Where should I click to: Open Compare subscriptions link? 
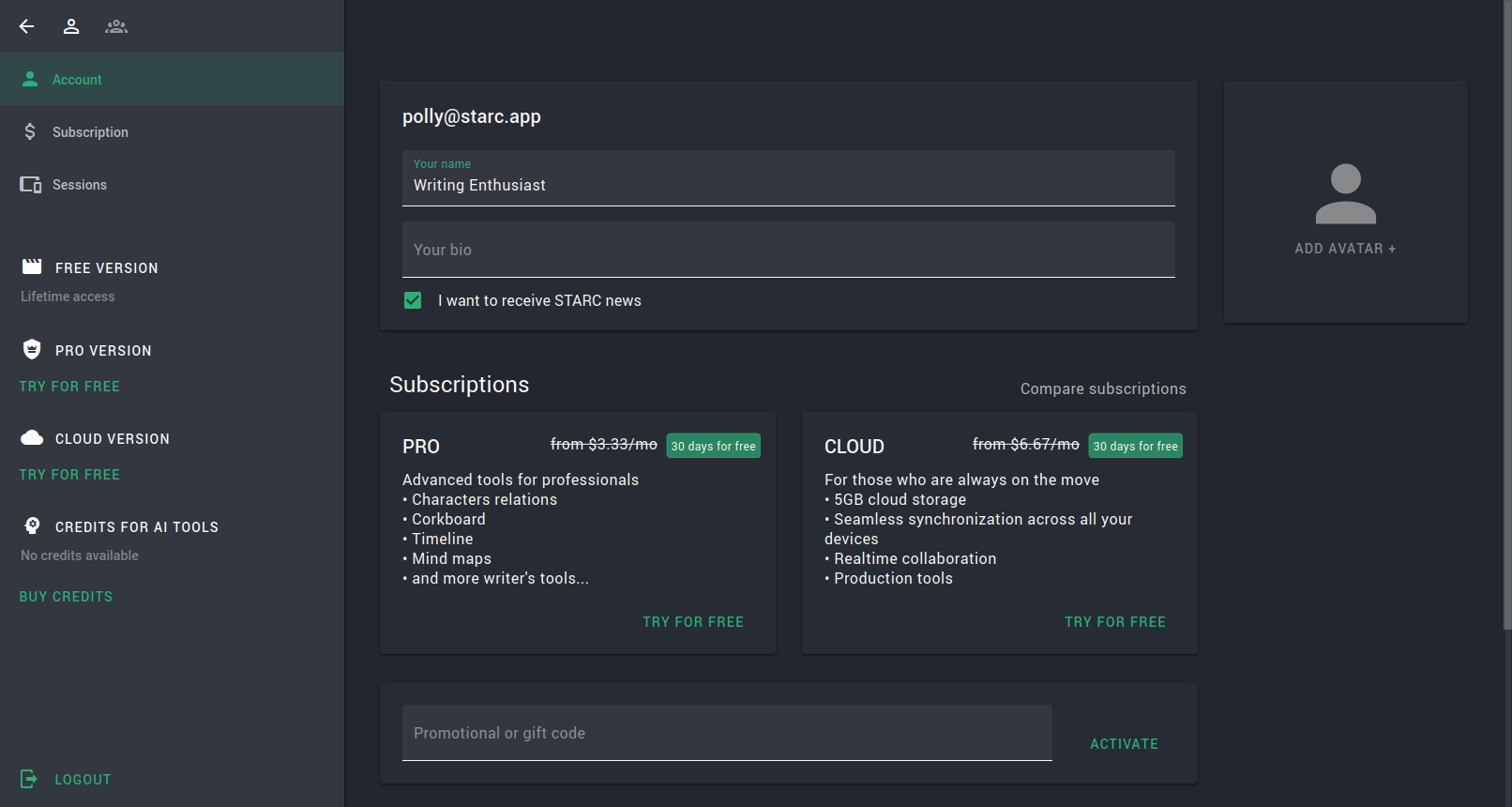[x=1103, y=388]
